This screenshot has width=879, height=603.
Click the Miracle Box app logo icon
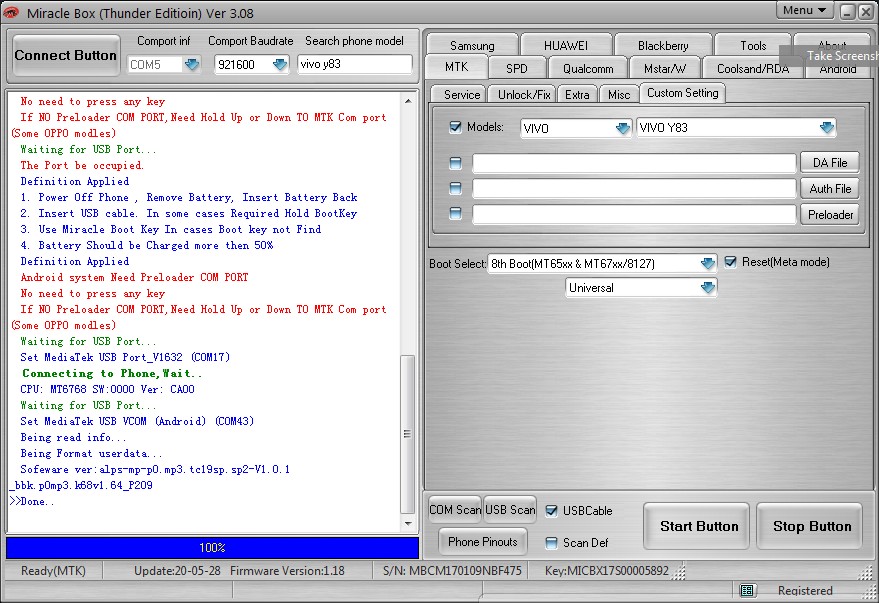point(11,12)
